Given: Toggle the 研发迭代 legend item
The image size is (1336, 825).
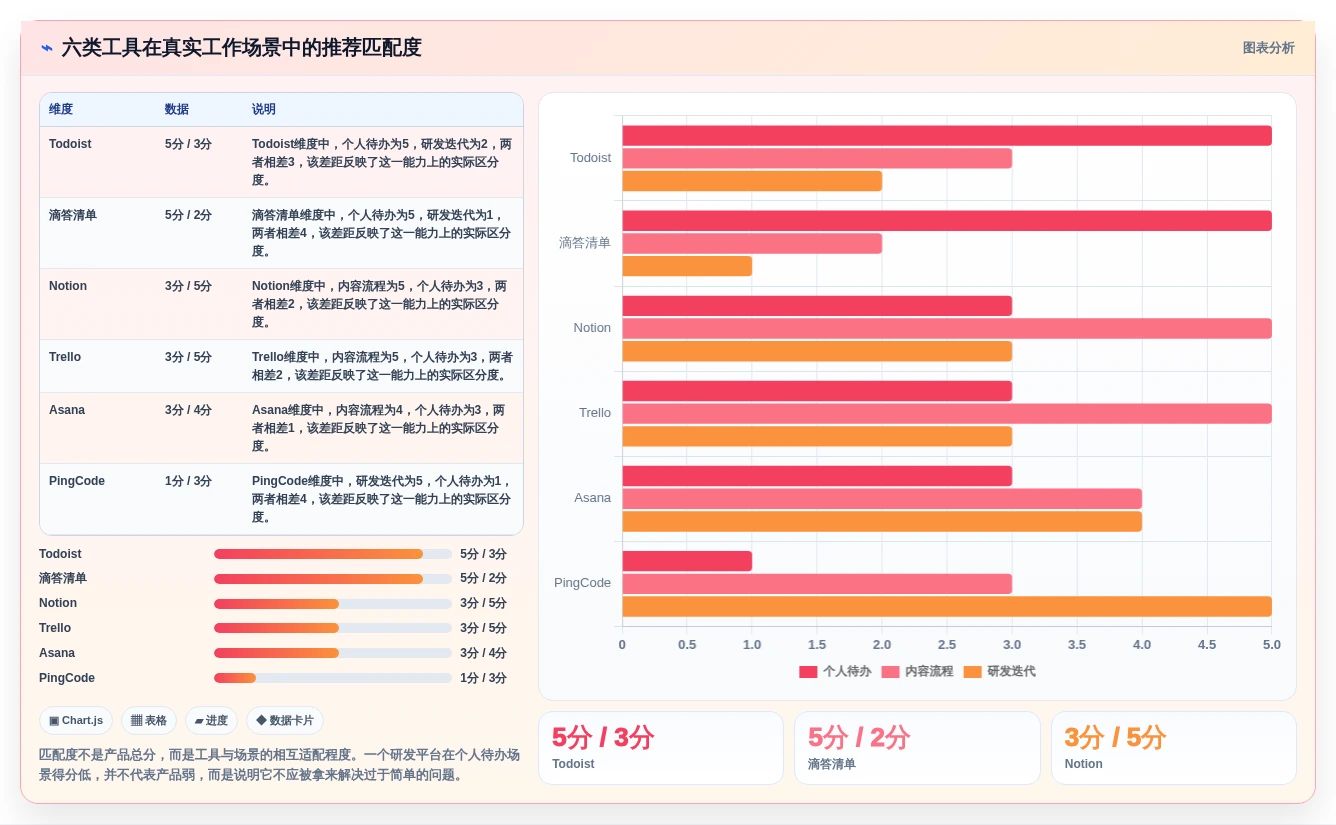Looking at the screenshot, I should coord(999,672).
